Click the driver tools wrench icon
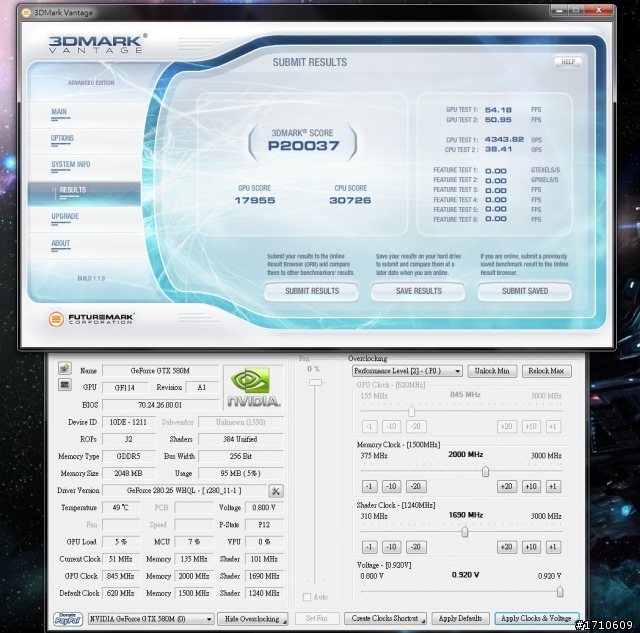The width and height of the screenshot is (640, 633). [276, 491]
